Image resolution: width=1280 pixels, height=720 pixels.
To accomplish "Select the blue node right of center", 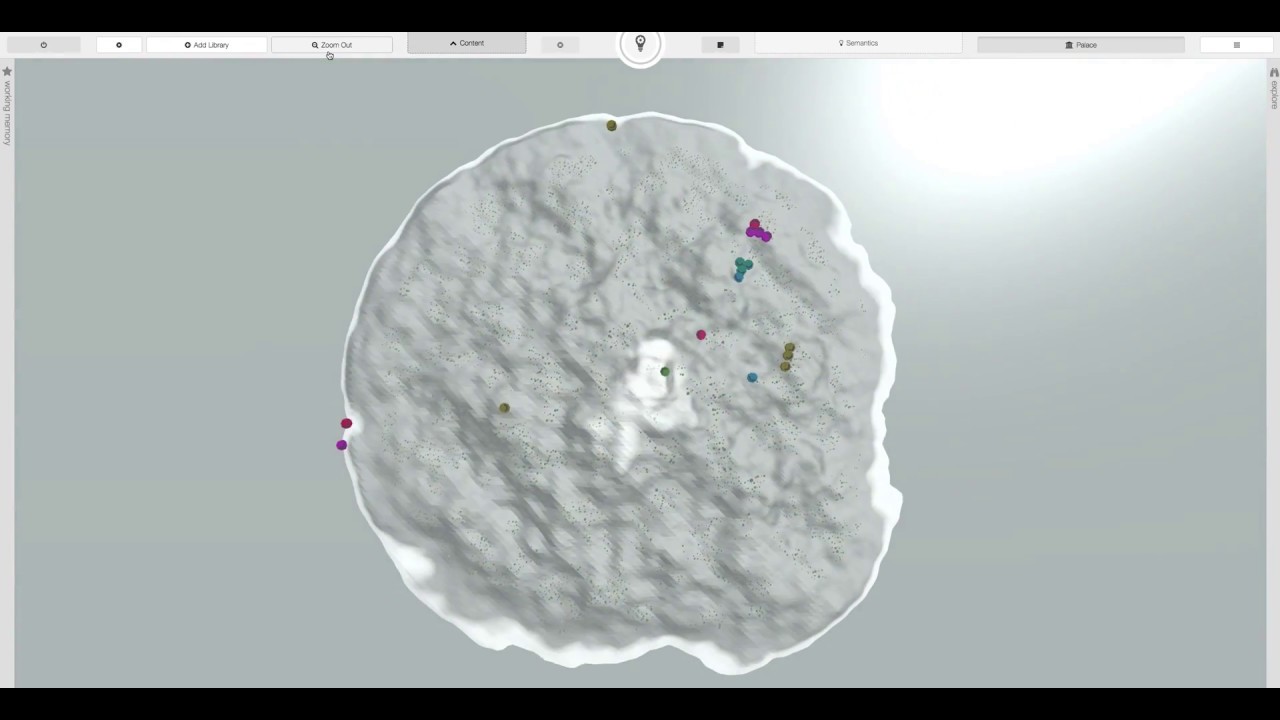I will coord(752,377).
